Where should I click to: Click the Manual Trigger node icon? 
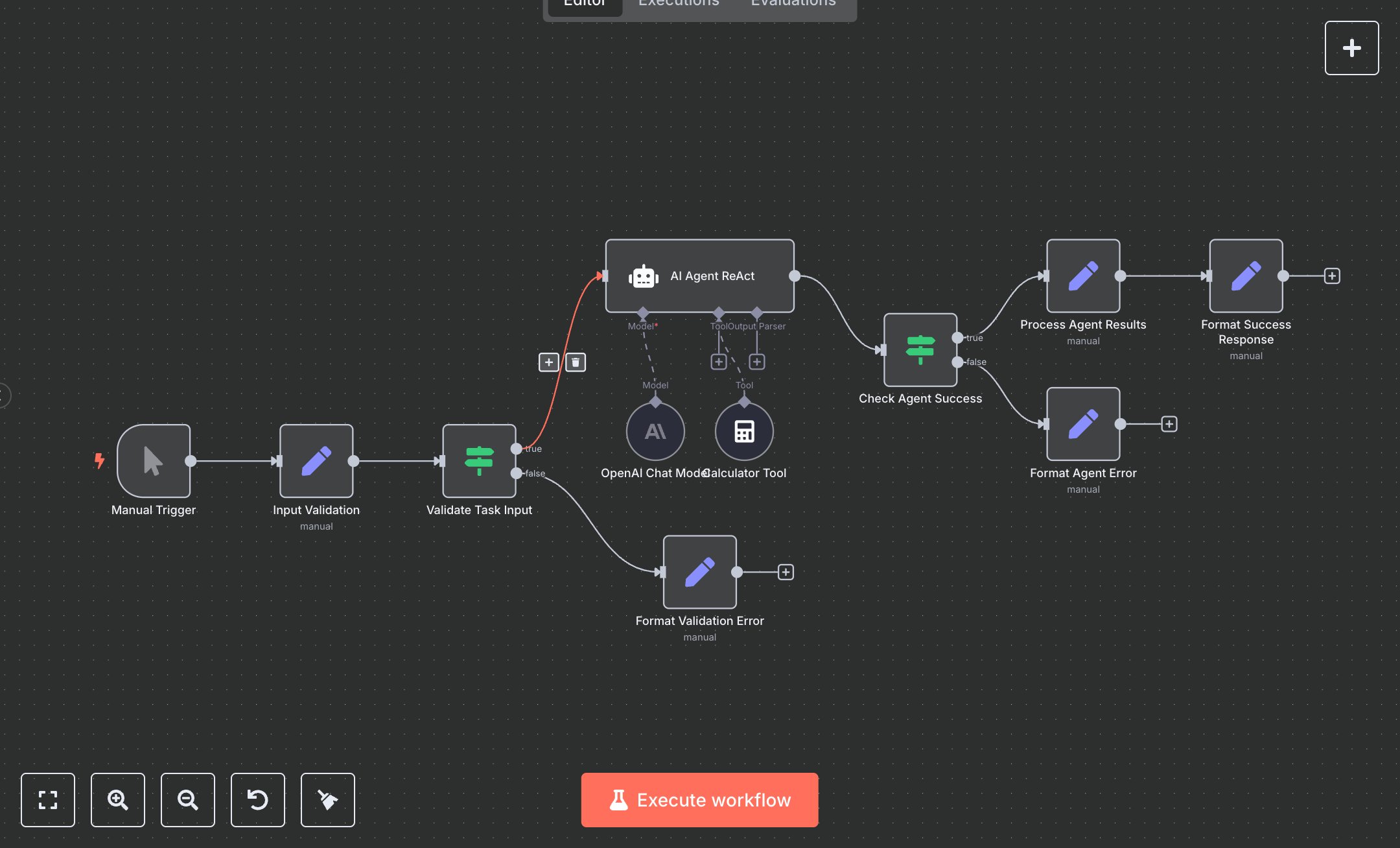[153, 462]
